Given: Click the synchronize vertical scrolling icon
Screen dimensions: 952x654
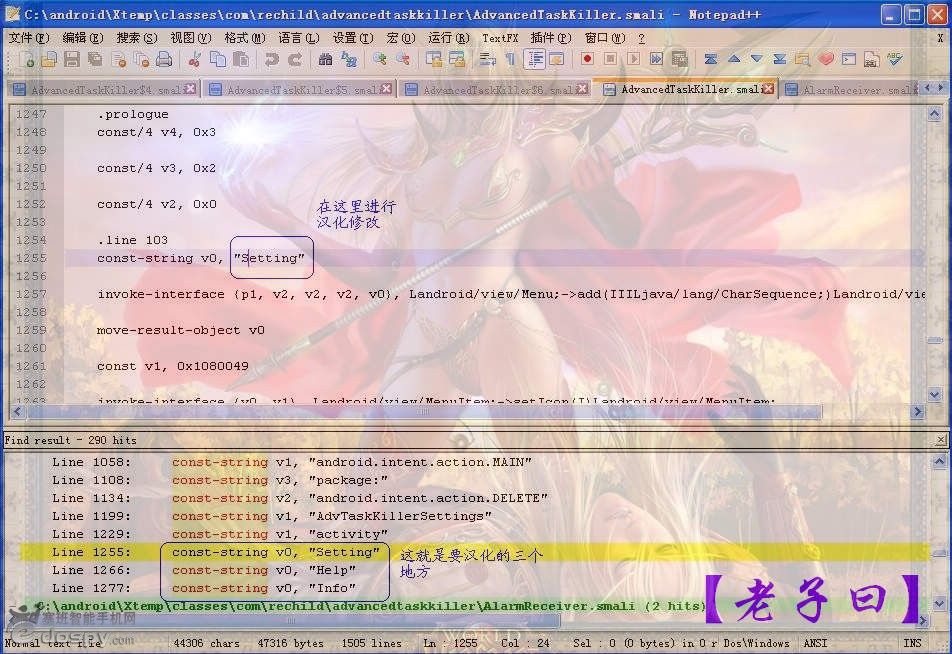Looking at the screenshot, I should (434, 60).
